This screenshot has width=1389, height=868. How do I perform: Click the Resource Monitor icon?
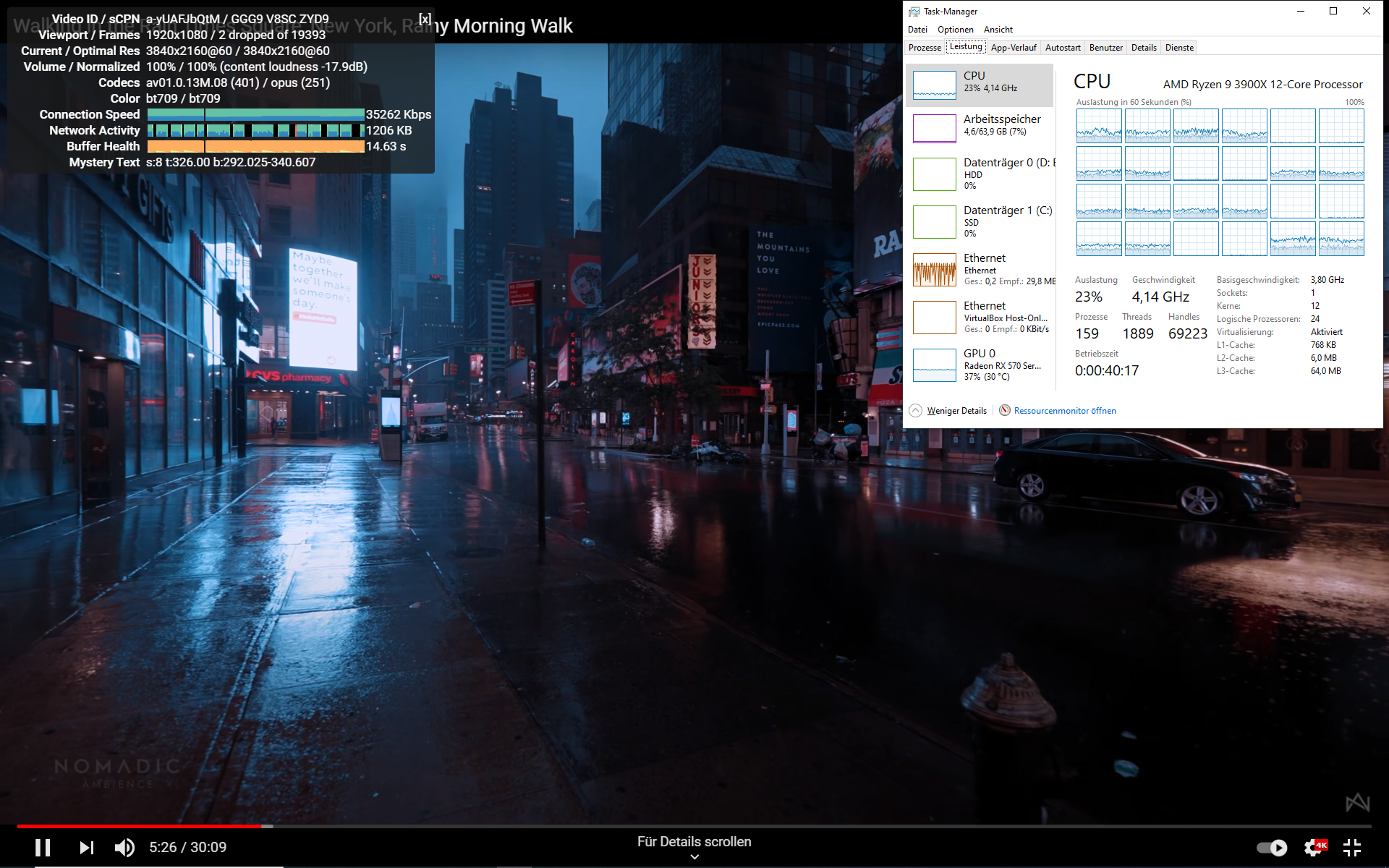point(1004,410)
